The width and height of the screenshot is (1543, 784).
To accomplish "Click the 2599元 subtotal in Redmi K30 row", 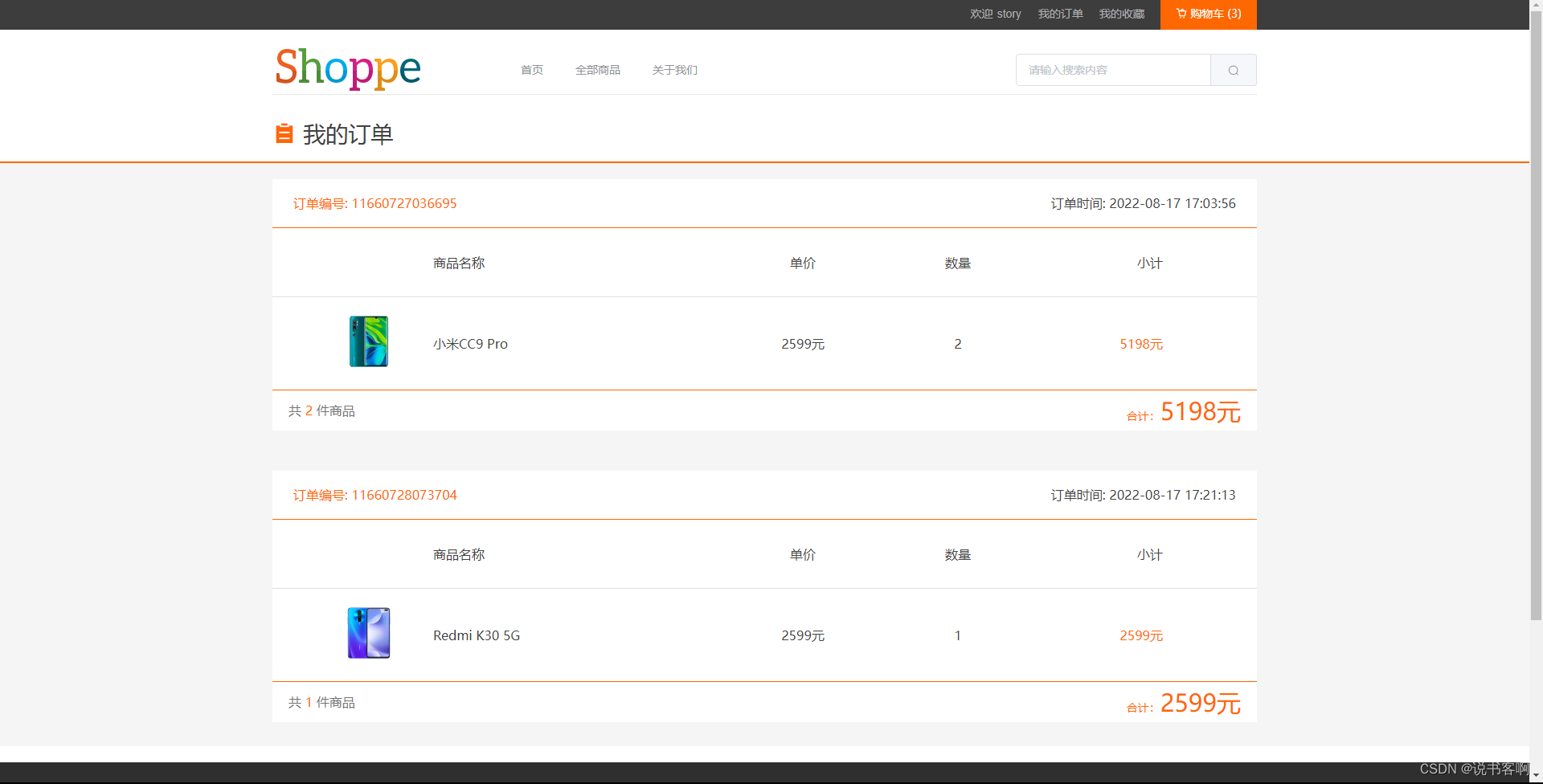I will pyautogui.click(x=1141, y=635).
